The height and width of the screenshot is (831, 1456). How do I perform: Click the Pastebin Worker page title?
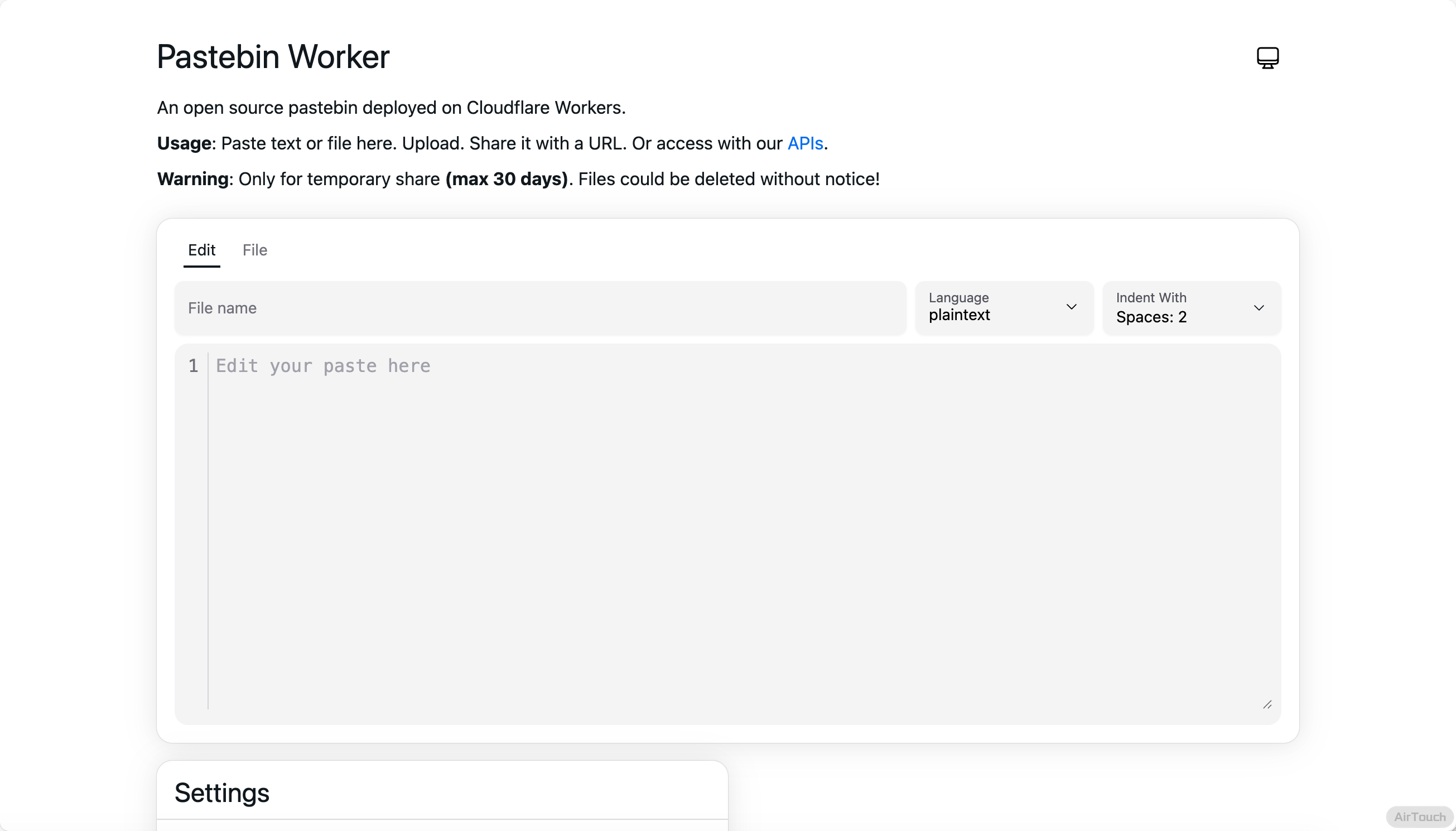(273, 56)
